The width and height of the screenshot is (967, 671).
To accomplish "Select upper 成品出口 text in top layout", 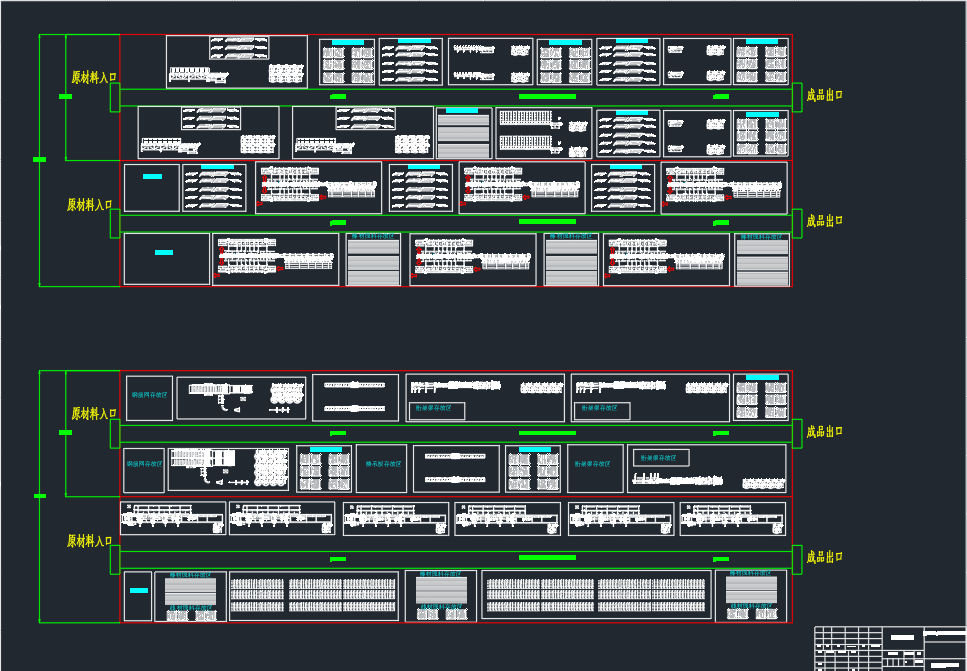I will point(825,95).
